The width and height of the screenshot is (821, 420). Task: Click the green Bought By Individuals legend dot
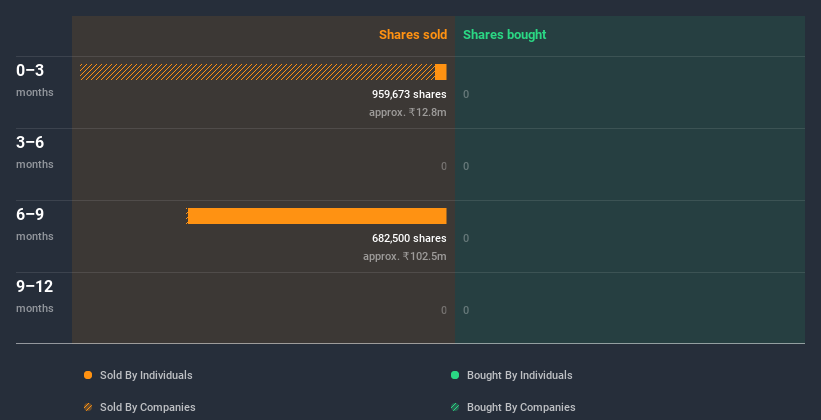point(455,375)
